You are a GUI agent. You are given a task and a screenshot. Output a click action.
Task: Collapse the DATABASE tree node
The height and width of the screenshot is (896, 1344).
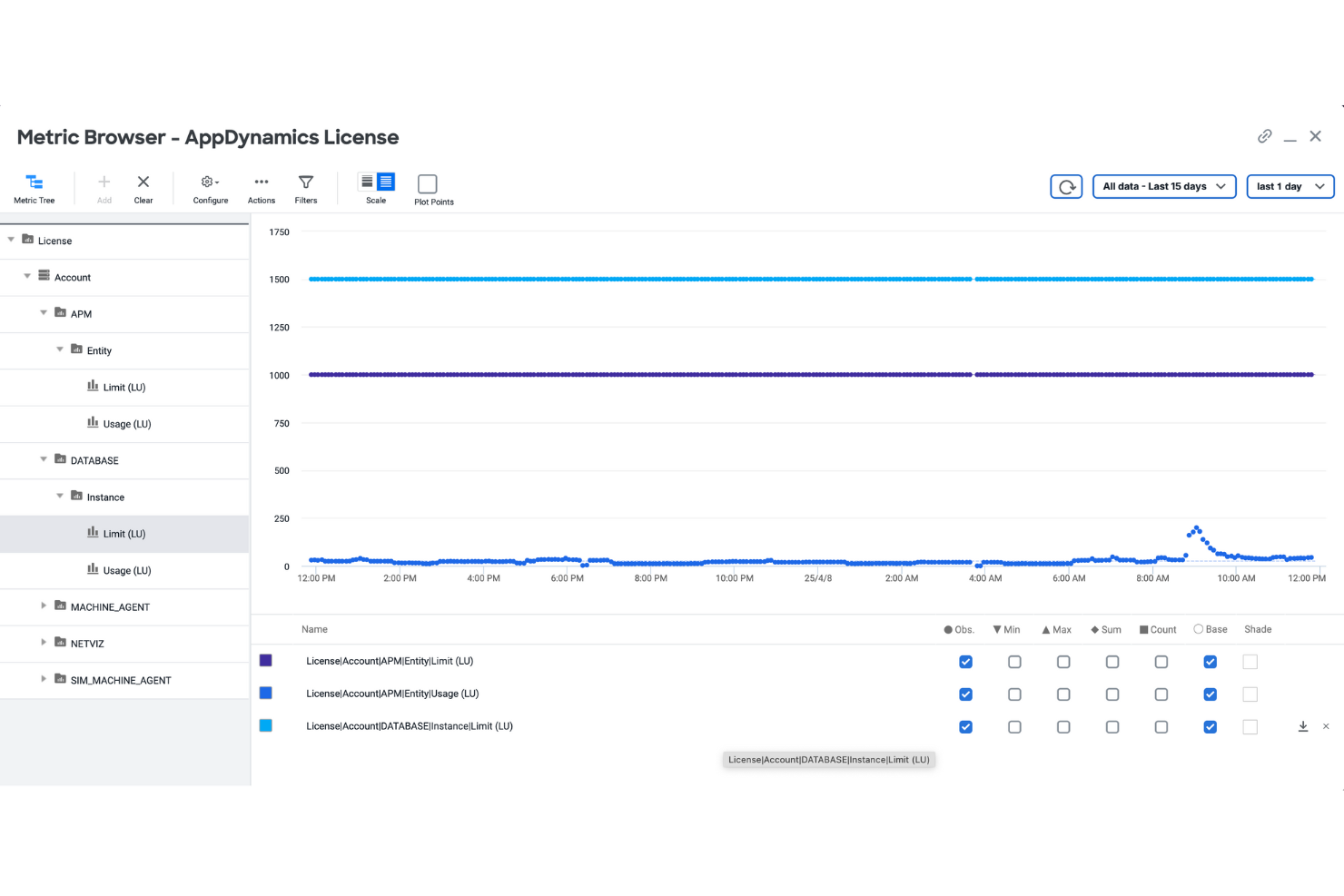[44, 459]
